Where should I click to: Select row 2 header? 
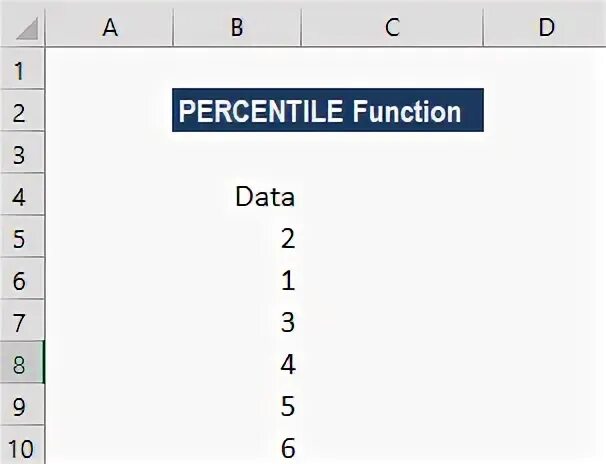pos(22,112)
